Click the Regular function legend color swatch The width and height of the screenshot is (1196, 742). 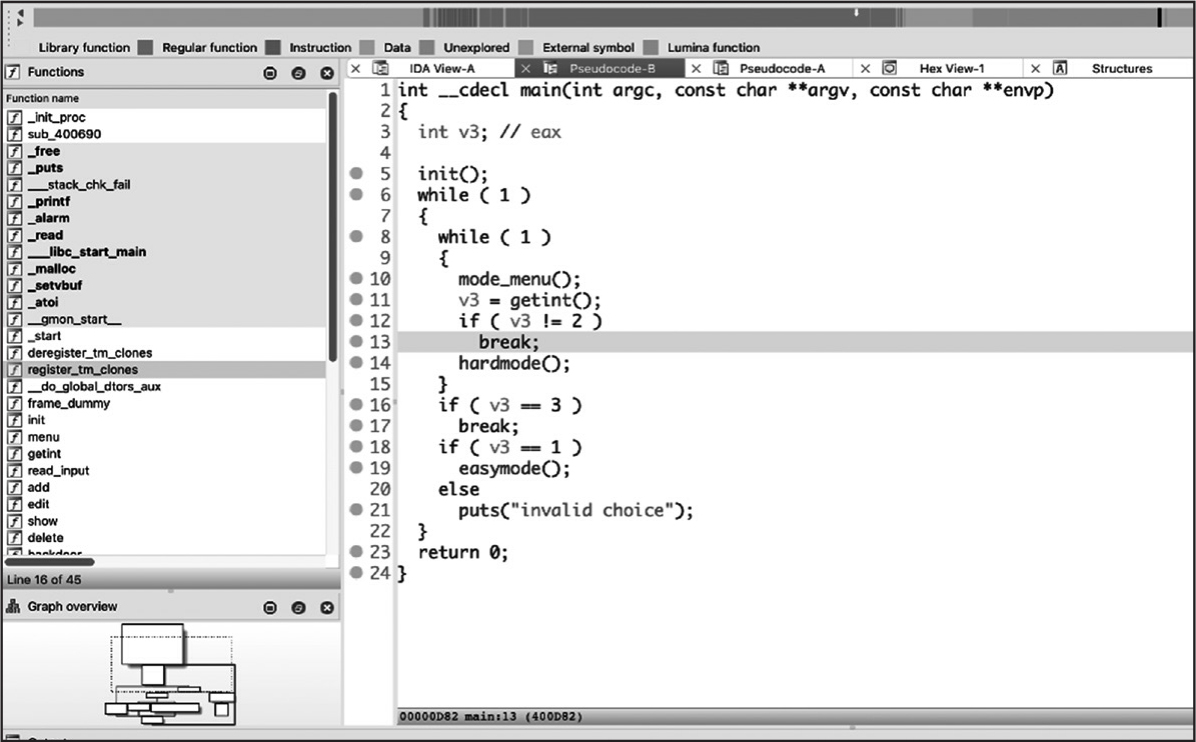[275, 47]
